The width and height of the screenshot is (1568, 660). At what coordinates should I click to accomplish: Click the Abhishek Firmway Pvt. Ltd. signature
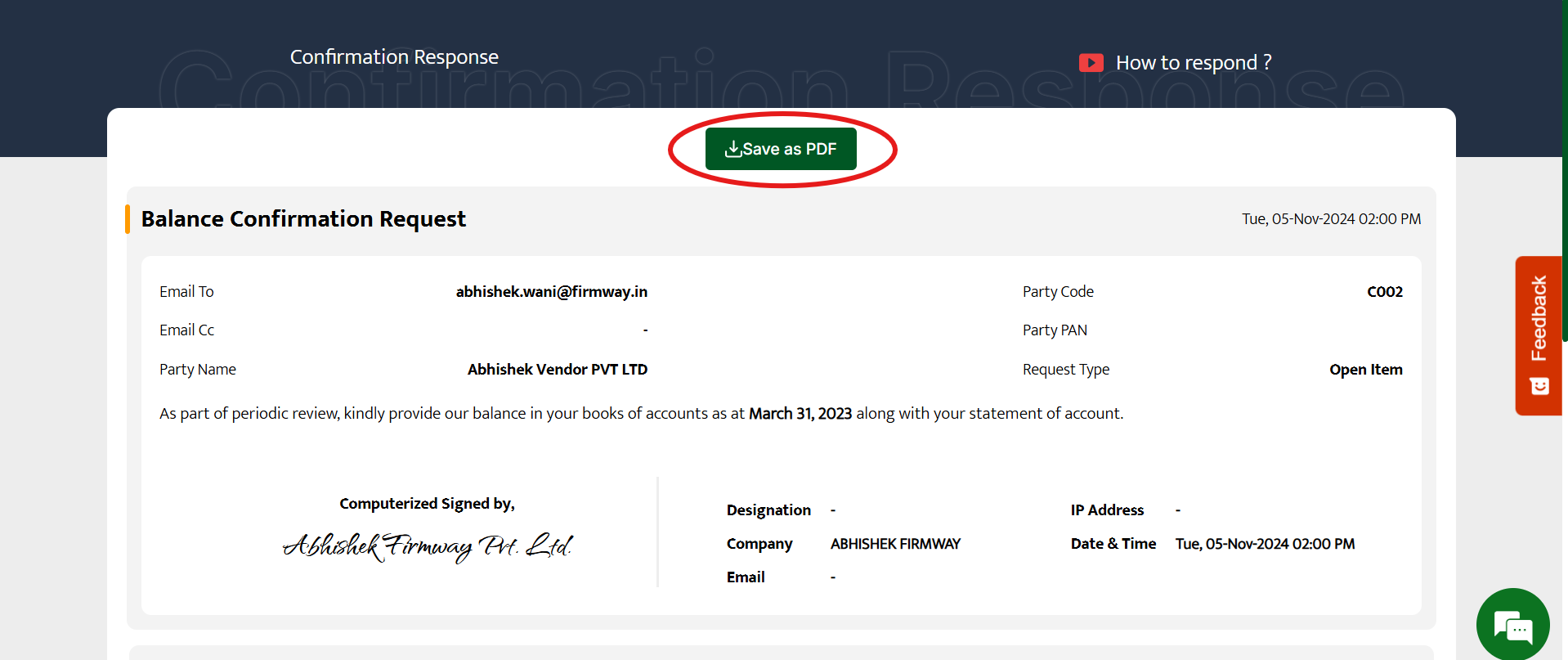click(x=427, y=546)
